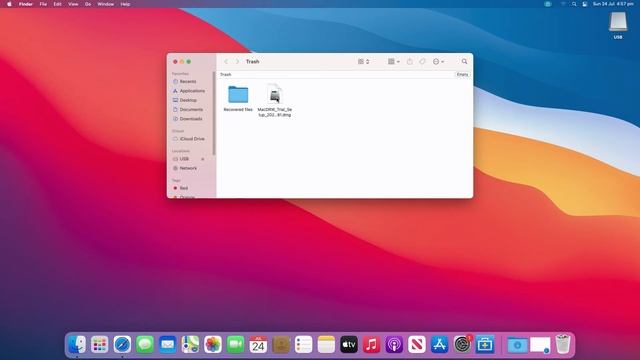Go forward in Finder navigation
The width and height of the screenshot is (640, 360).
pyautogui.click(x=237, y=62)
